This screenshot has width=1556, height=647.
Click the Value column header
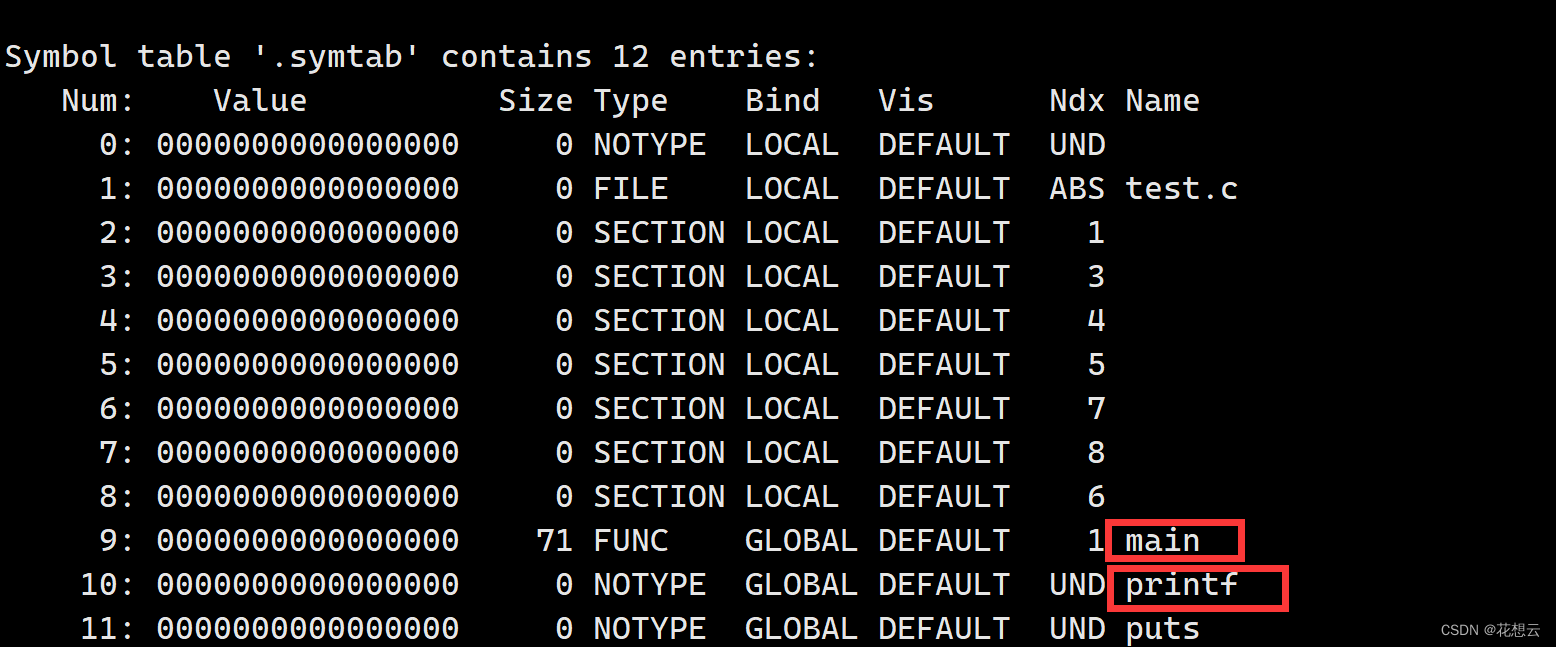point(260,101)
